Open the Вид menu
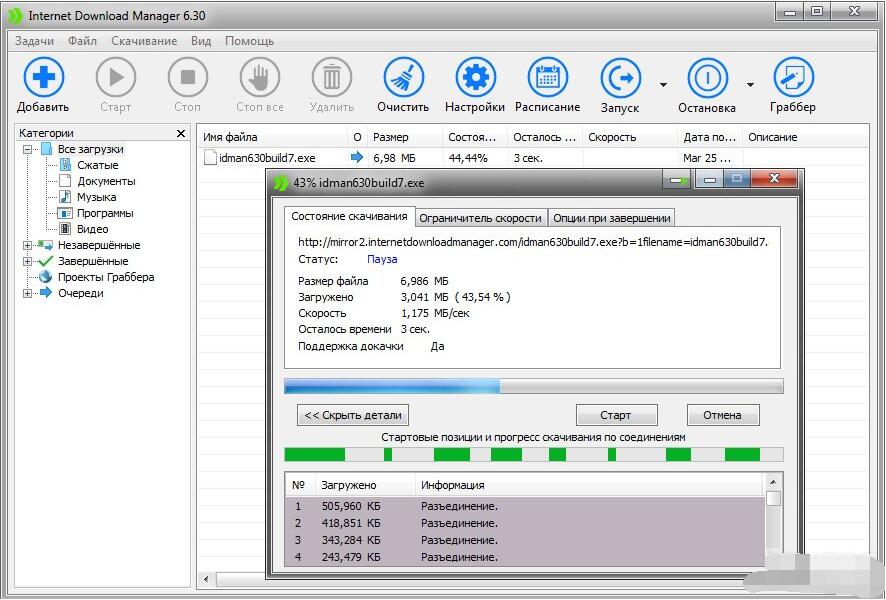The height and width of the screenshot is (600, 886). [x=201, y=41]
